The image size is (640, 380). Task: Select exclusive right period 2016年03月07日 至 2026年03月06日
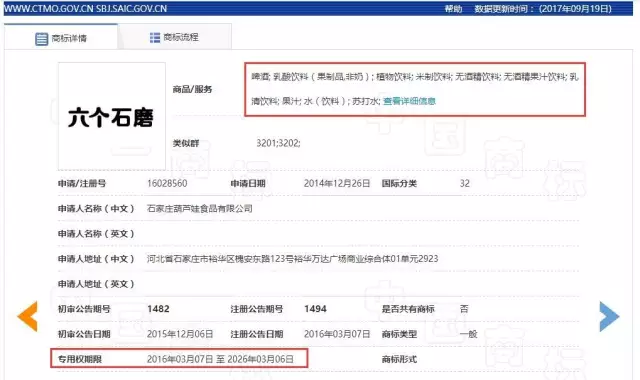point(220,359)
